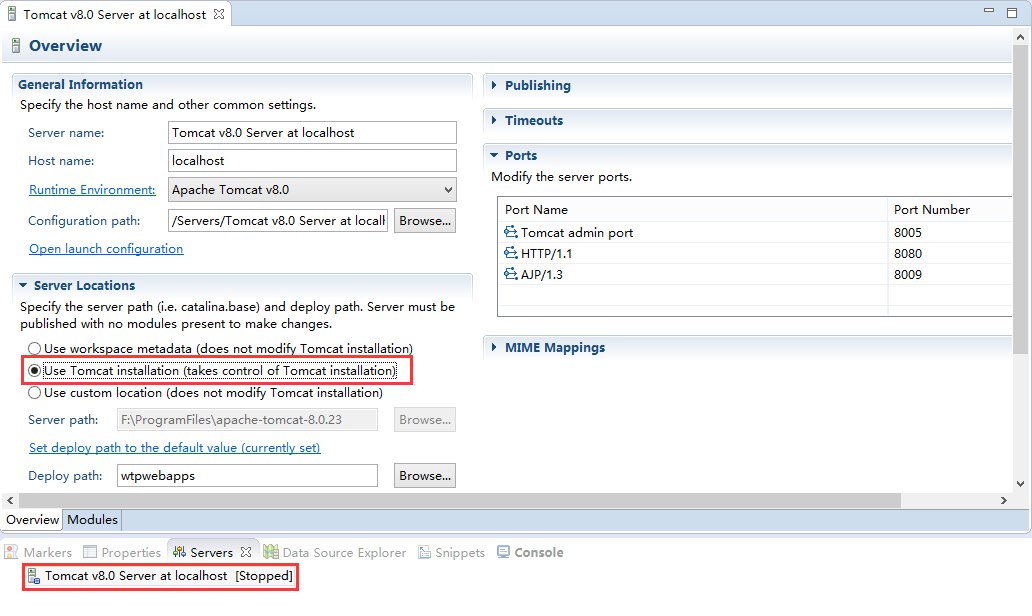Select port number 8009 cell
Viewport: 1032px width, 616px height.
coord(949,274)
